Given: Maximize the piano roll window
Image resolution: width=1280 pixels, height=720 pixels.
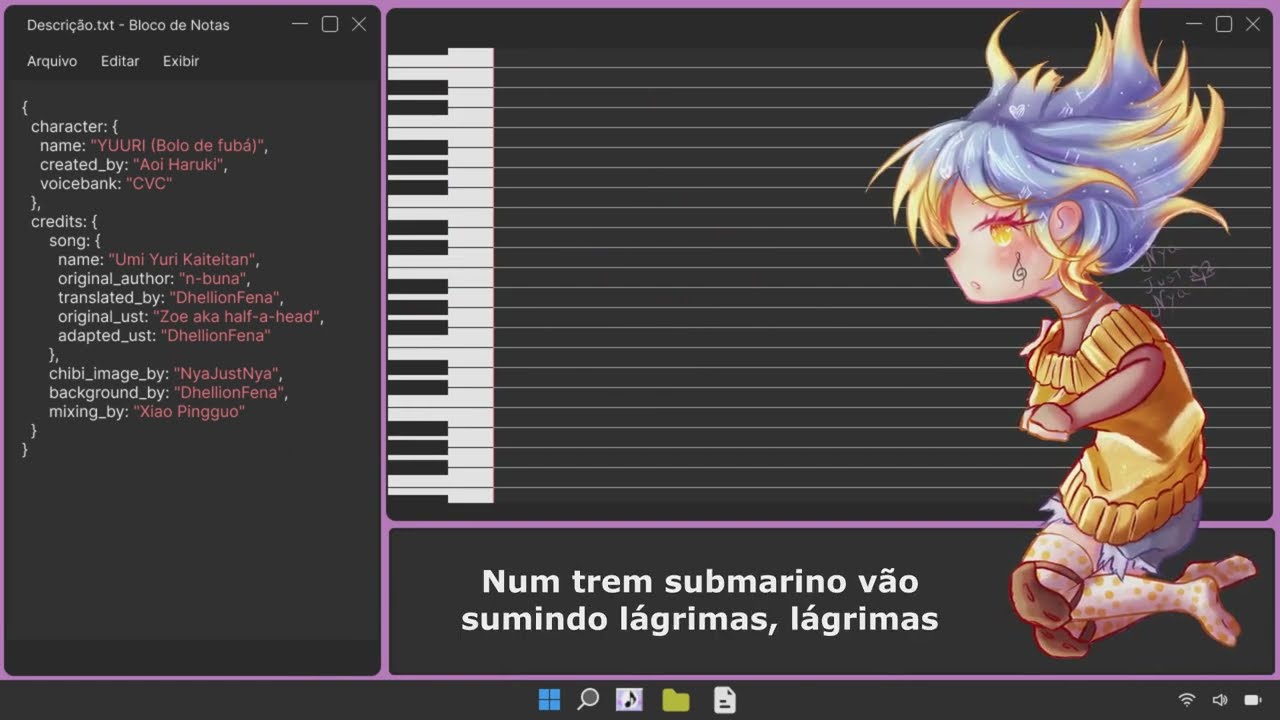Looking at the screenshot, I should tap(1224, 24).
